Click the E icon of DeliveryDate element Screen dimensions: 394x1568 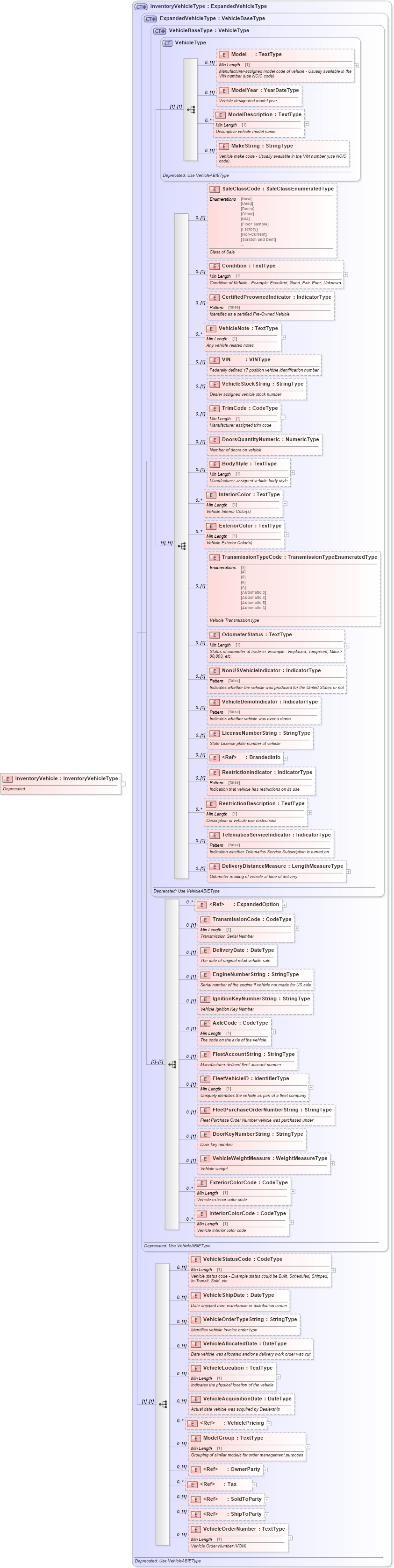click(206, 950)
